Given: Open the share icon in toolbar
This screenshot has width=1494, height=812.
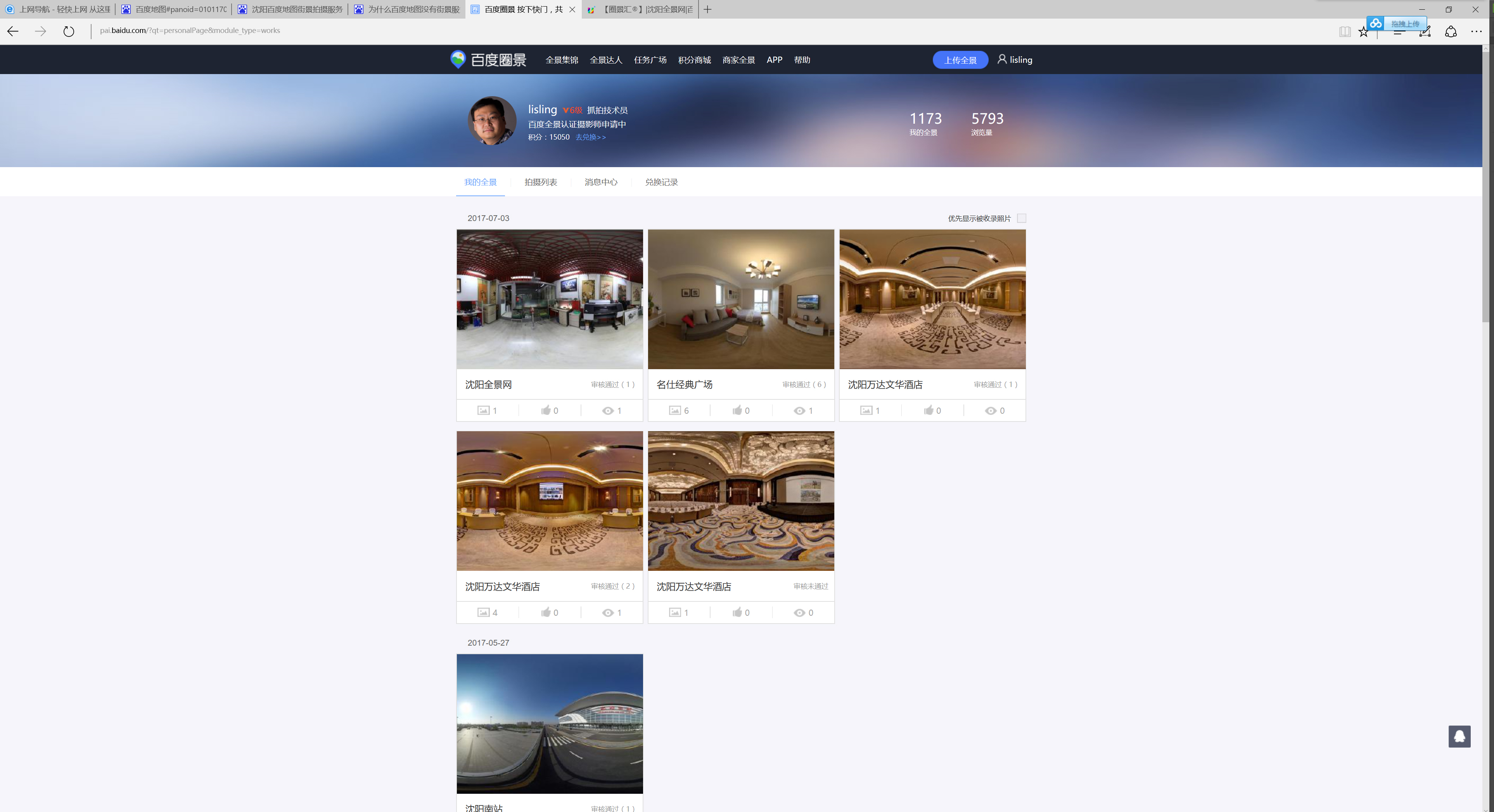Looking at the screenshot, I should tap(1451, 31).
